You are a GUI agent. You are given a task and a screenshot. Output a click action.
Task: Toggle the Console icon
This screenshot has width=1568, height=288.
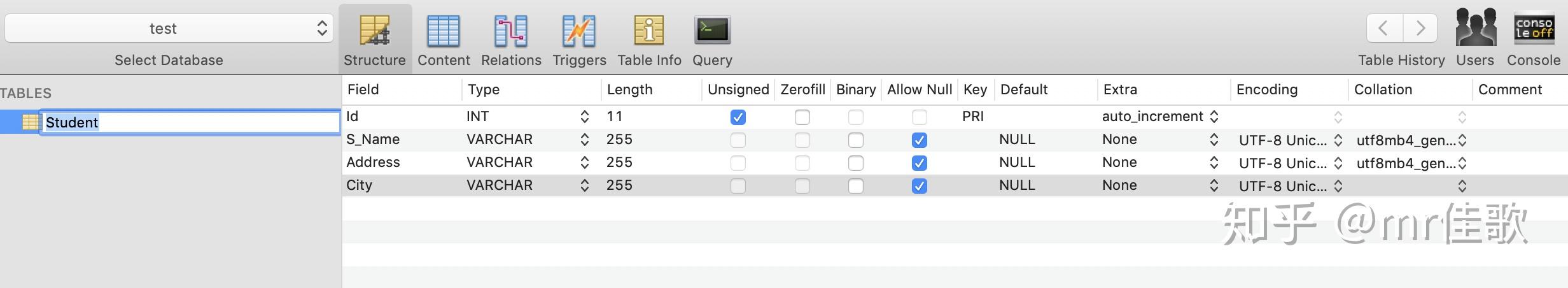click(1534, 29)
